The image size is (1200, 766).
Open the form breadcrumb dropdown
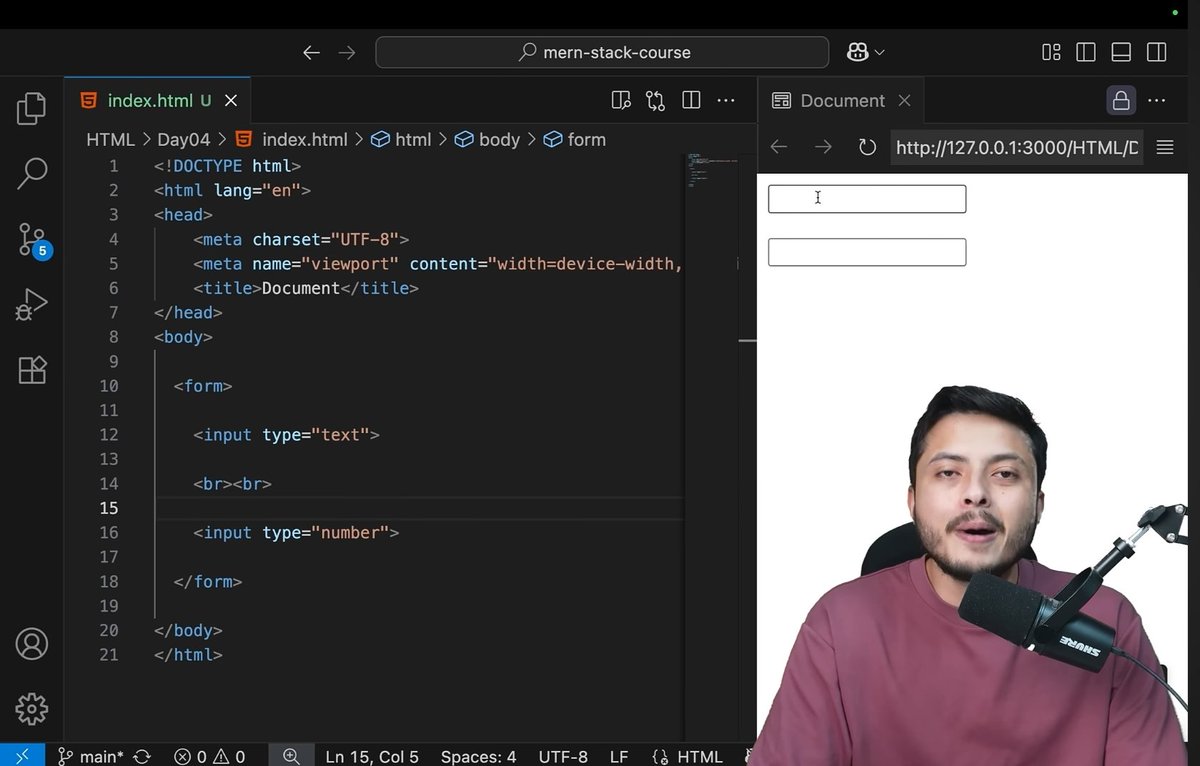[575, 140]
